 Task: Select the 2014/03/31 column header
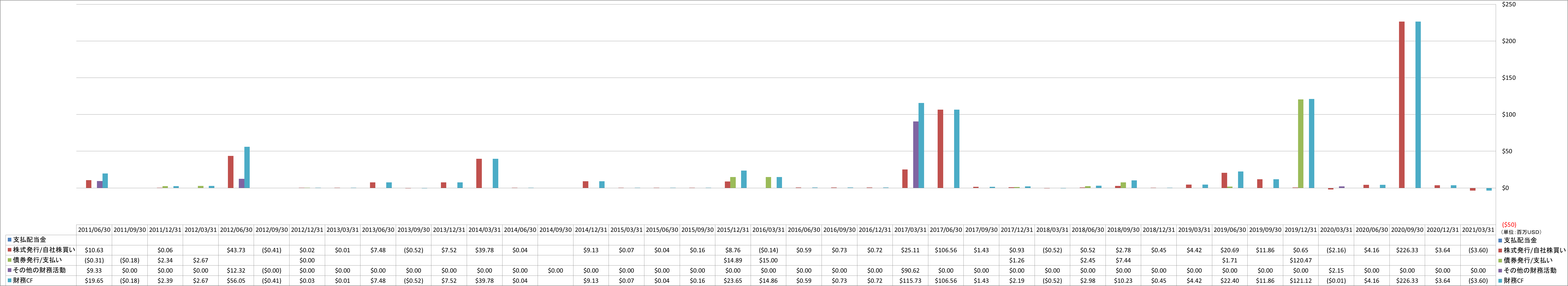coord(484,230)
